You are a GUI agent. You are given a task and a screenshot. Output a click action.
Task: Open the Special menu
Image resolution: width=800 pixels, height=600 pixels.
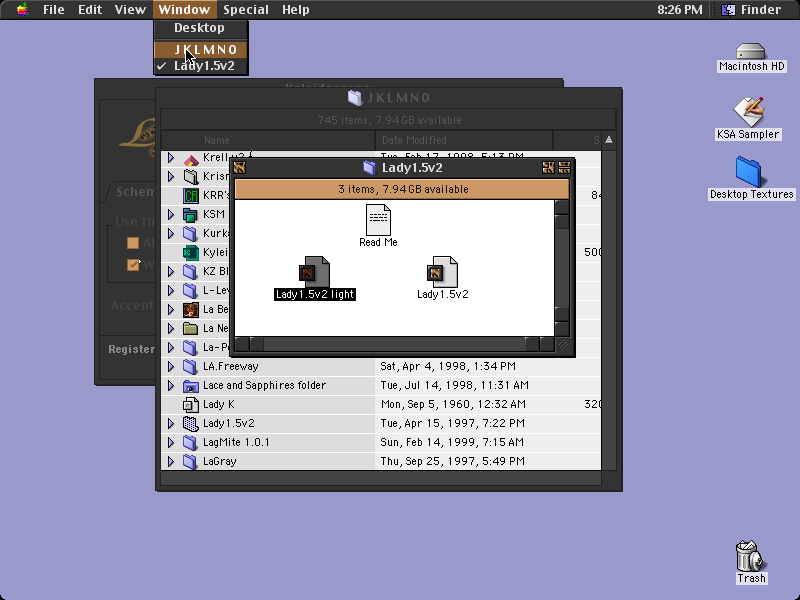click(x=245, y=9)
